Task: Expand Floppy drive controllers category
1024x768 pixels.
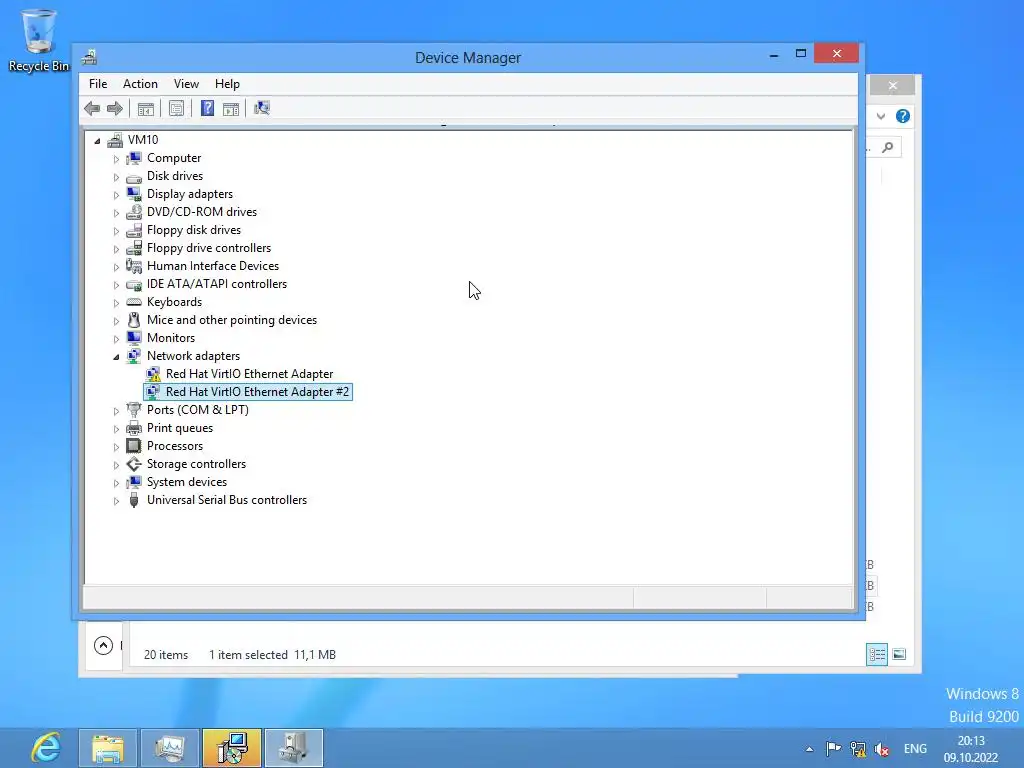Action: click(116, 249)
